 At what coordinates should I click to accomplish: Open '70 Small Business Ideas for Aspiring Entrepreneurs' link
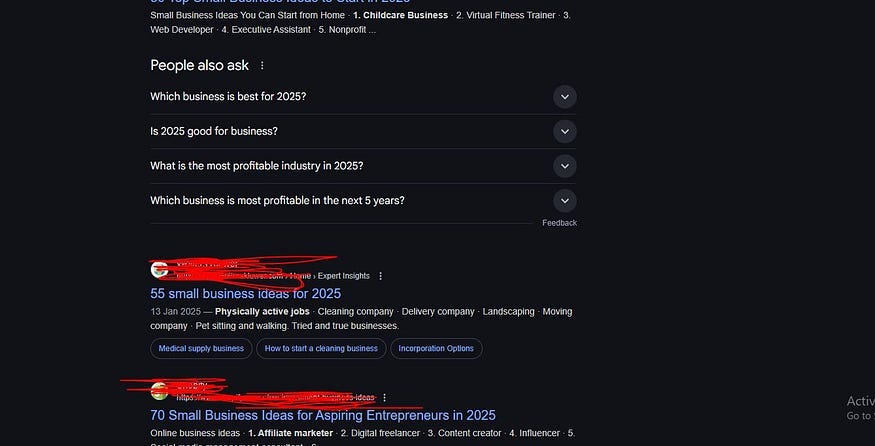[323, 415]
